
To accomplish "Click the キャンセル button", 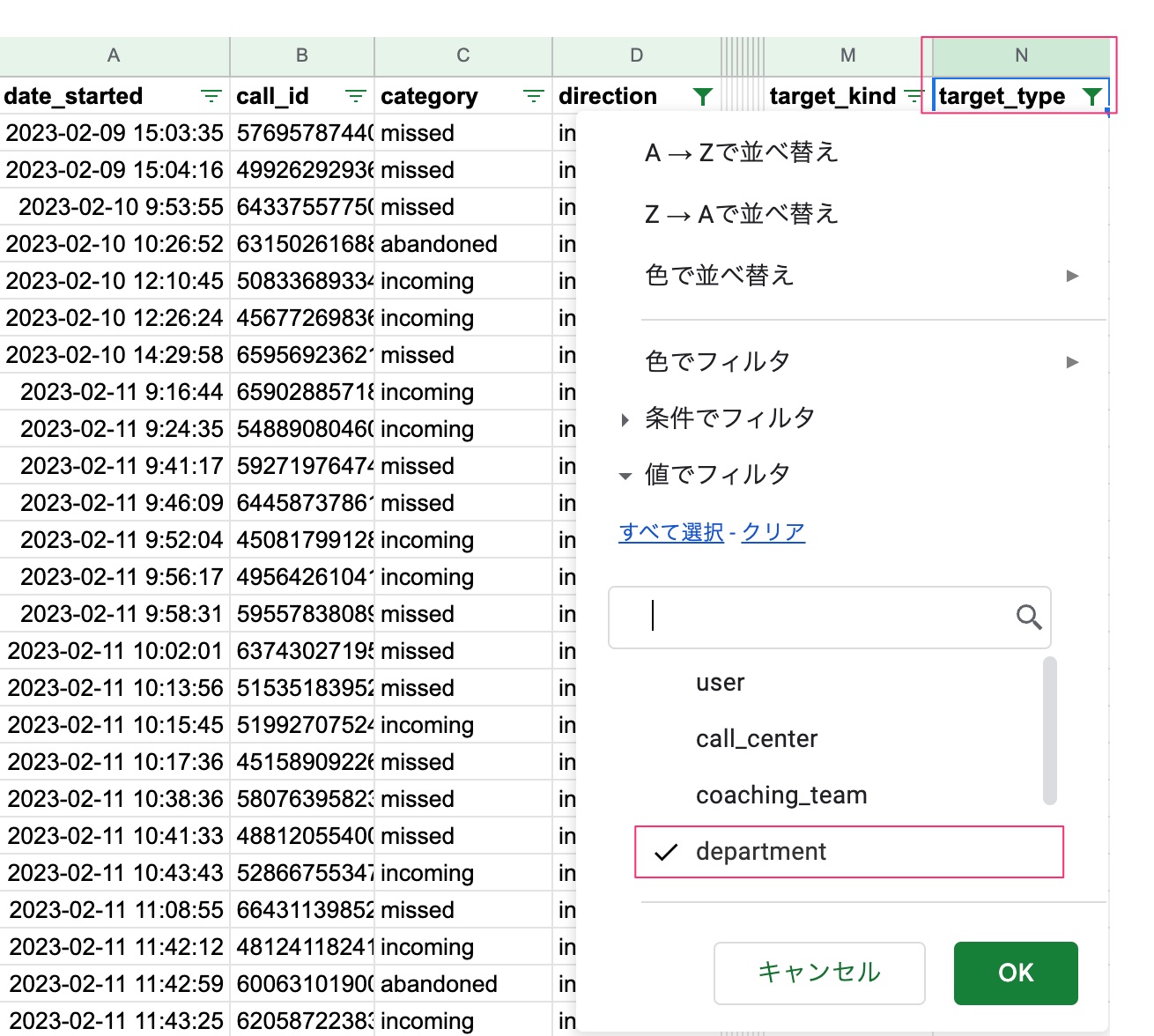I will [819, 973].
